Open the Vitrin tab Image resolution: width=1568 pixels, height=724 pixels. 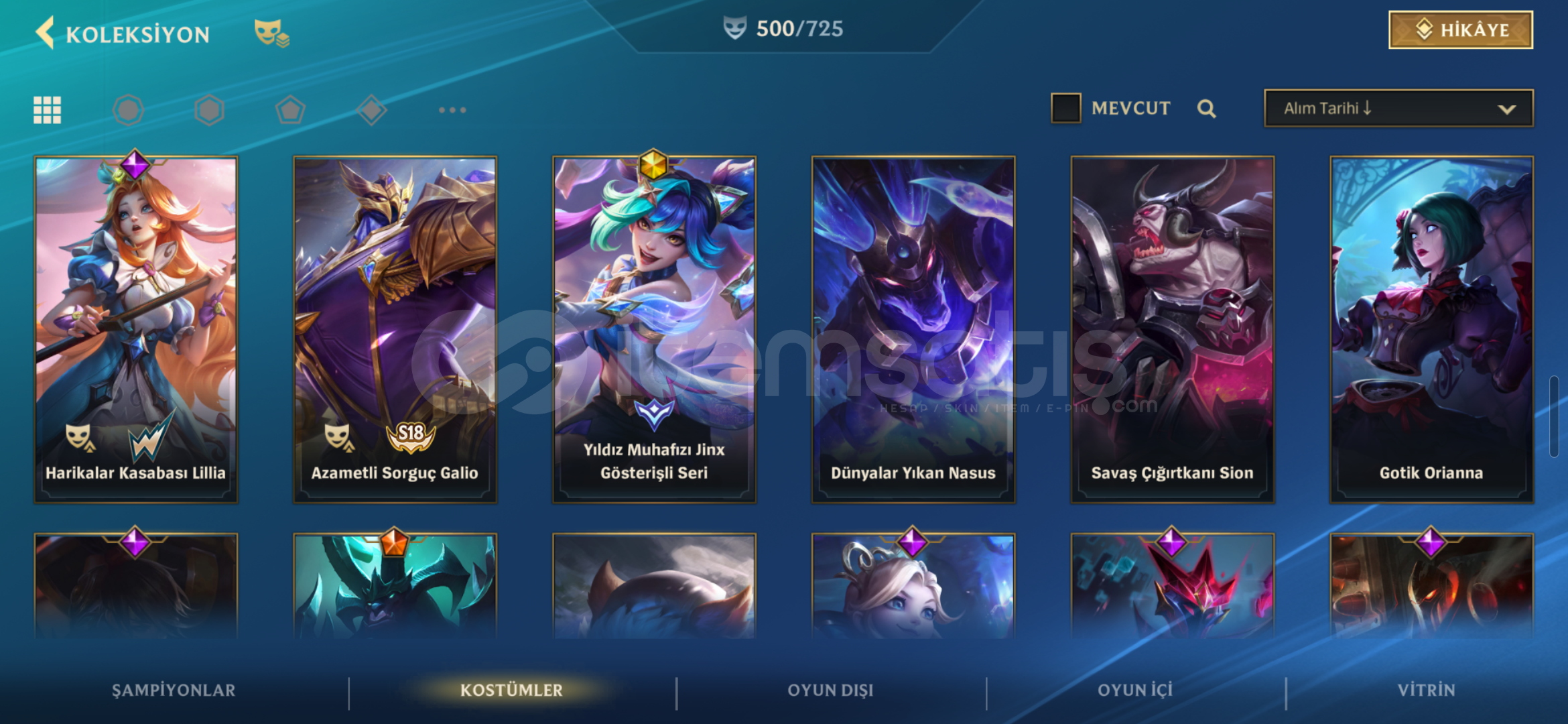coord(1427,690)
